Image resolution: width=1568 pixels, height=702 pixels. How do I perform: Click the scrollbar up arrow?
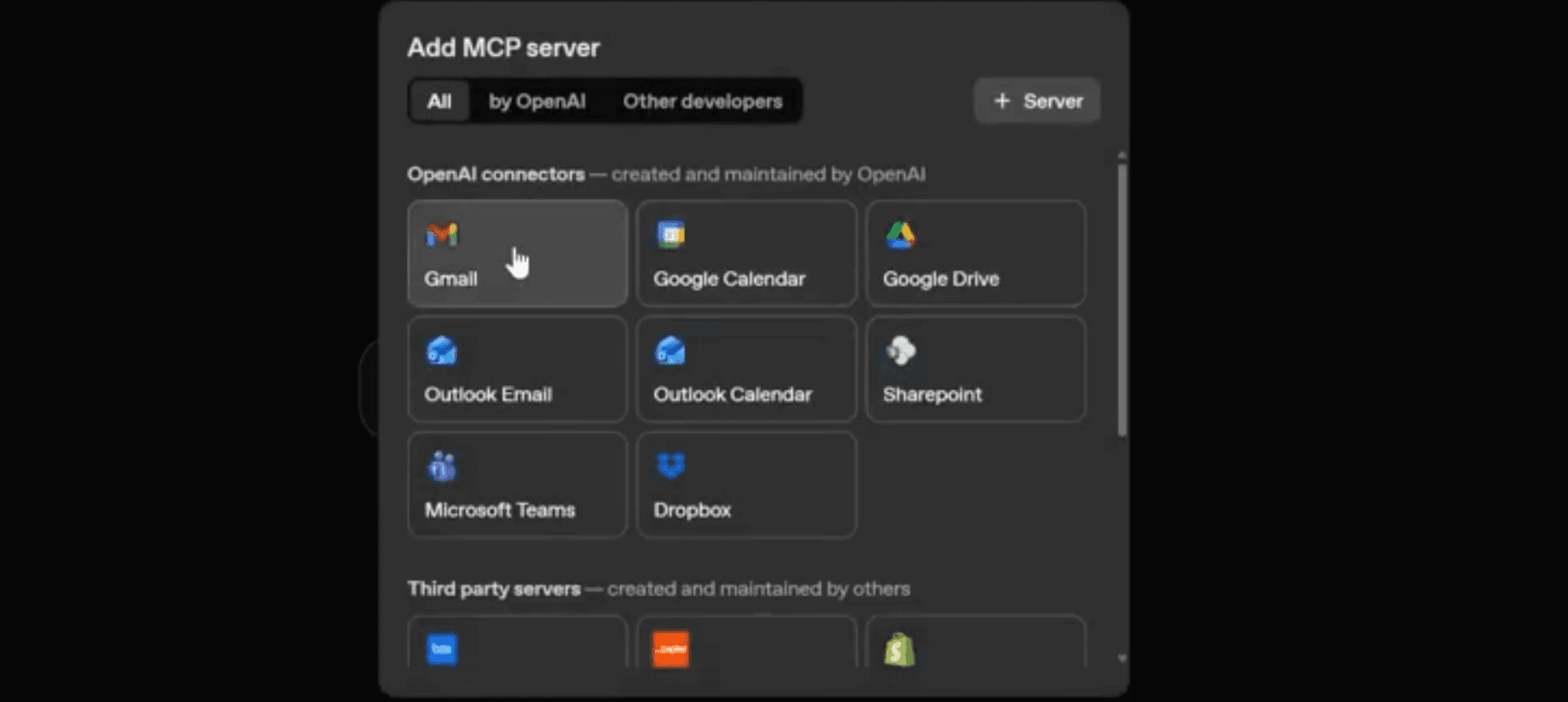pos(1122,155)
